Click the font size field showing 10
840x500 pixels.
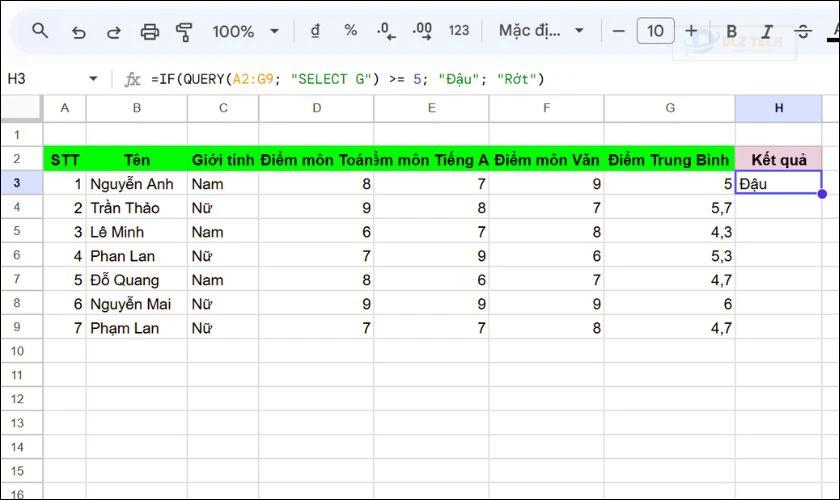pos(655,31)
